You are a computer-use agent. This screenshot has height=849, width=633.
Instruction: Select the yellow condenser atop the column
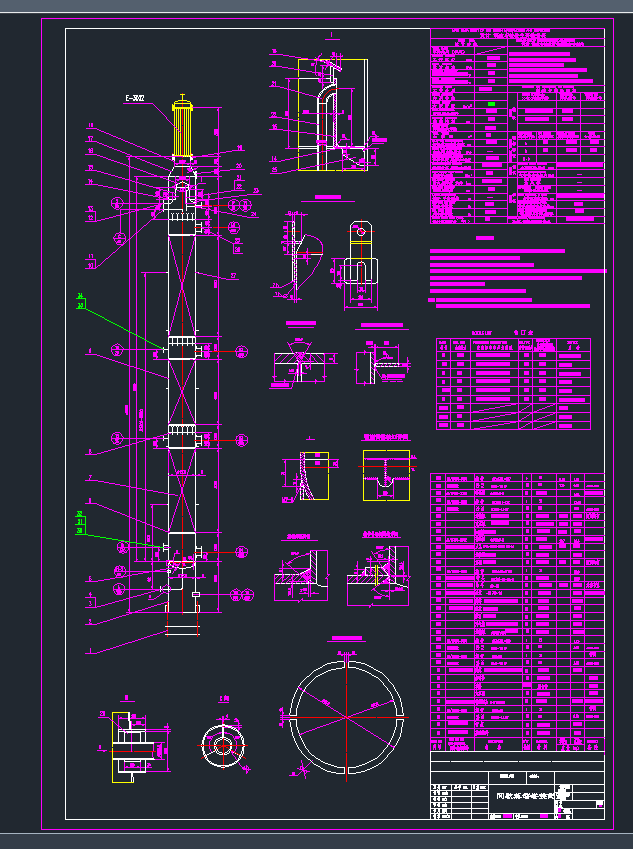(x=183, y=129)
